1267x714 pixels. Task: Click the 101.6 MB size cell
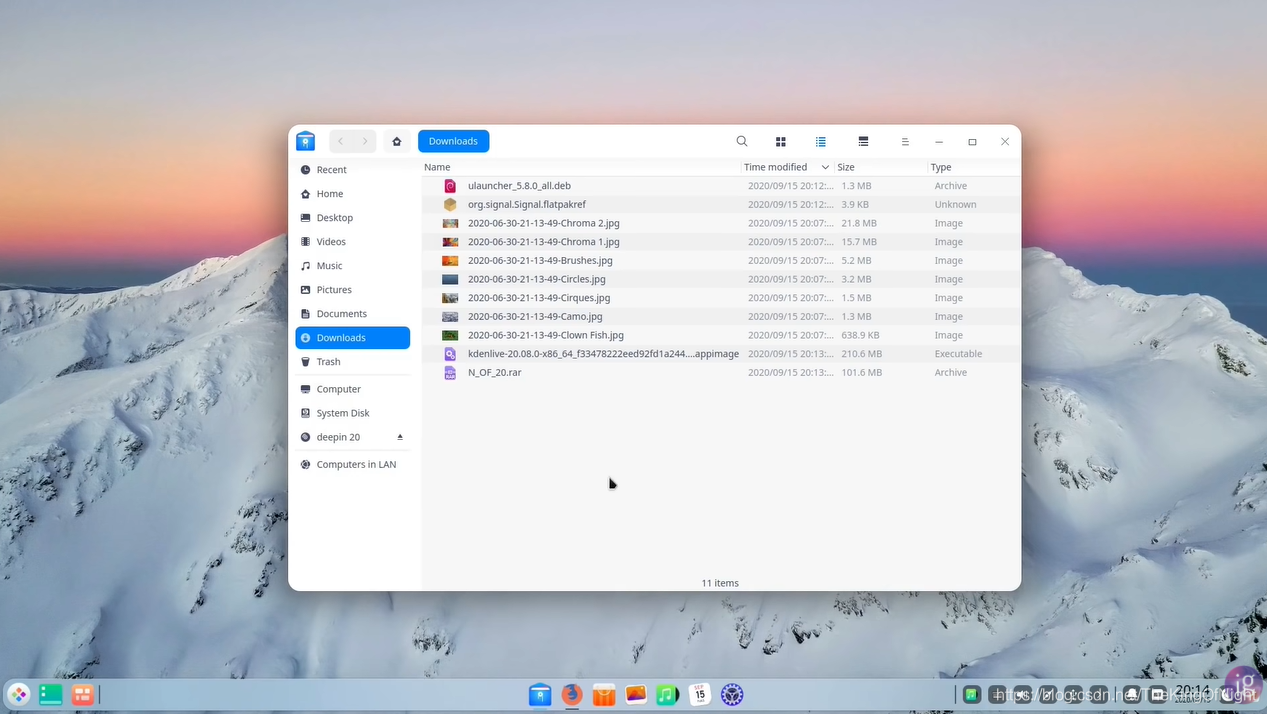[861, 372]
